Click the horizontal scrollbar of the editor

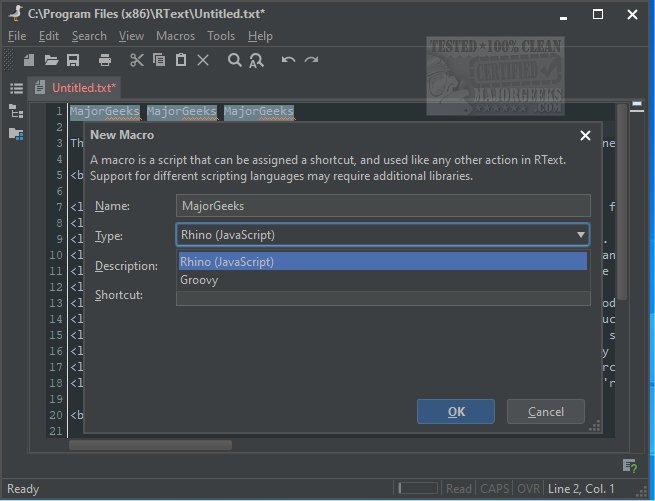(150, 445)
